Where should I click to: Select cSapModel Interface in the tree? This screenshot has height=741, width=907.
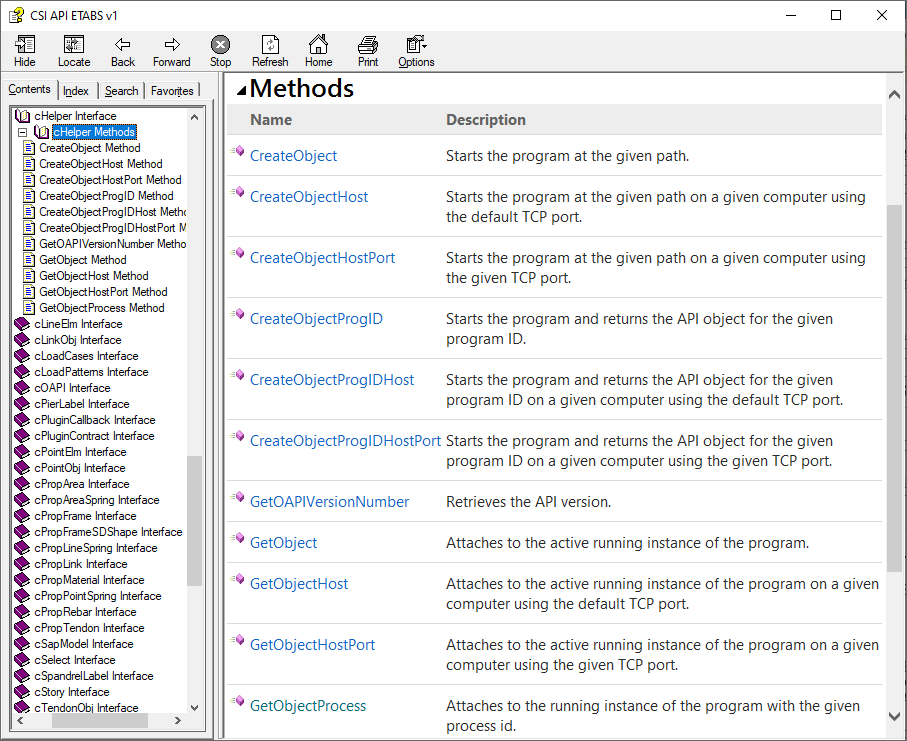[x=83, y=644]
